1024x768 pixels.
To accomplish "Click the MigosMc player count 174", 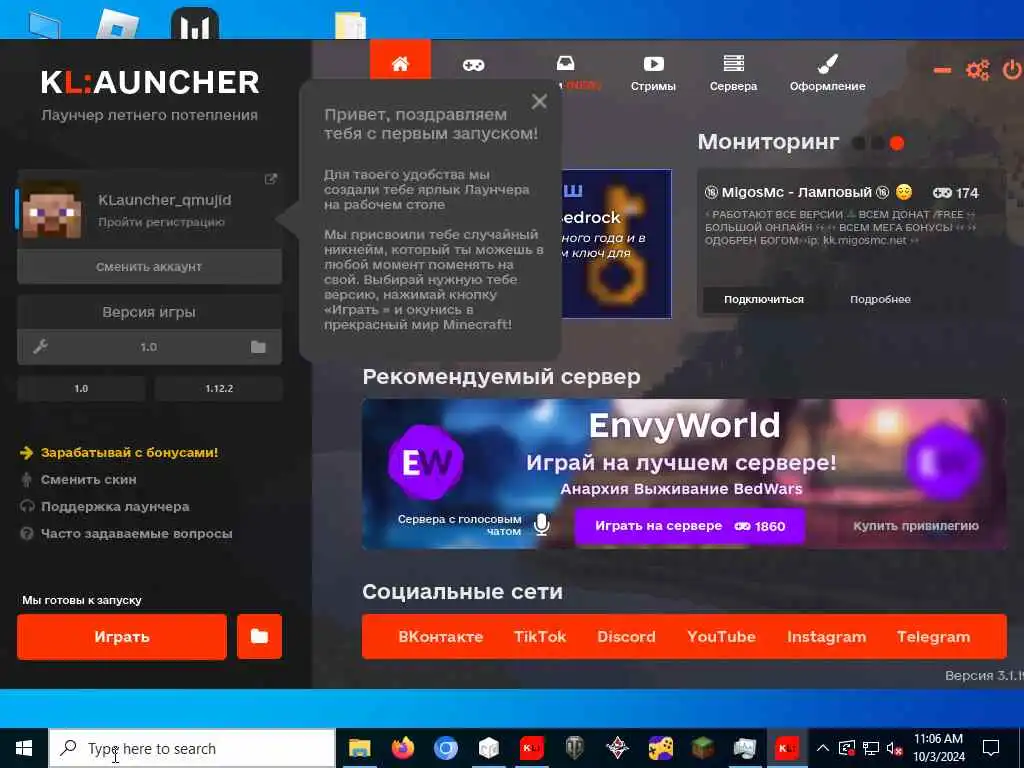I will tap(955, 193).
